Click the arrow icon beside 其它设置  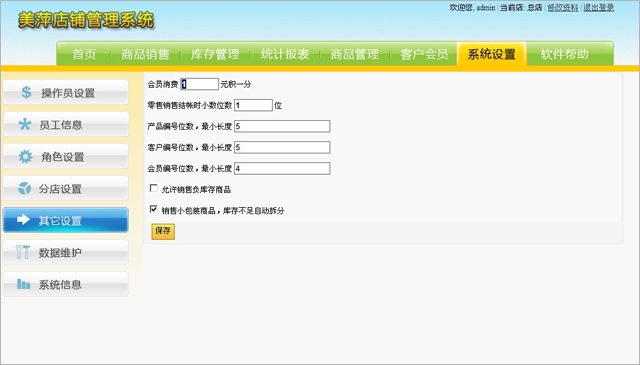click(23, 220)
